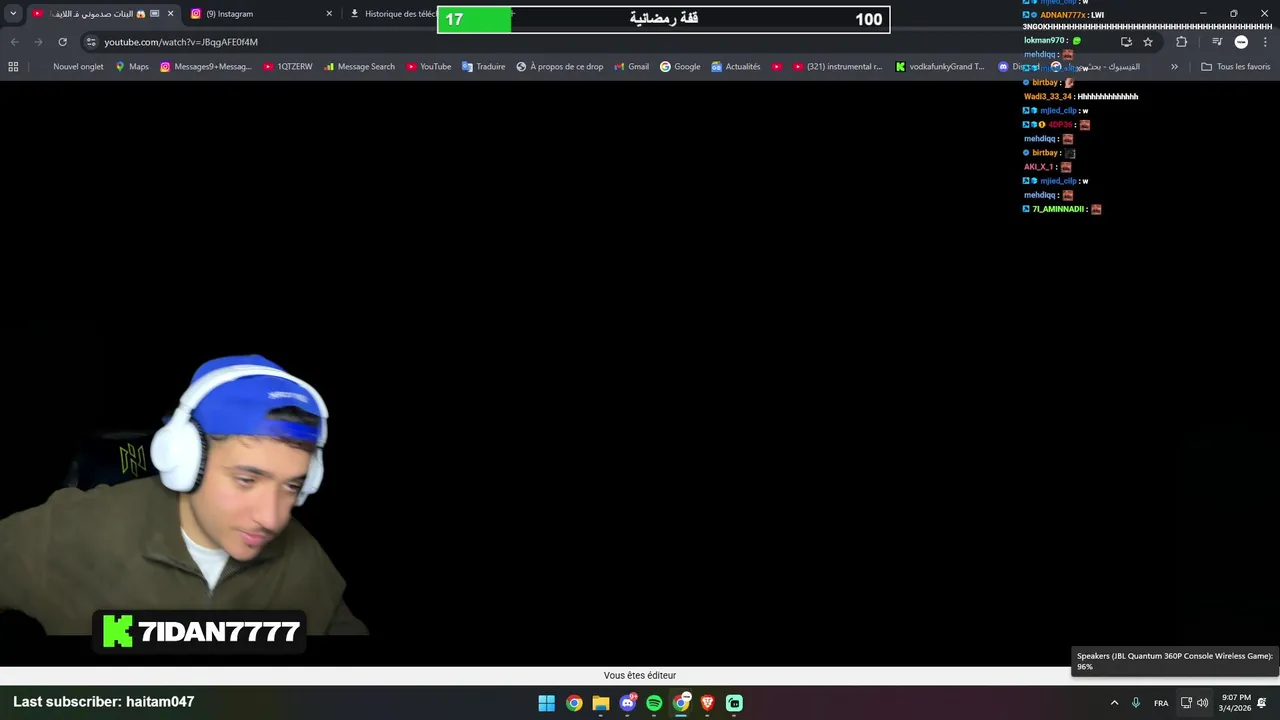The height and width of the screenshot is (720, 1280).
Task: Open the media controls icon in toolbar
Action: tap(1217, 42)
